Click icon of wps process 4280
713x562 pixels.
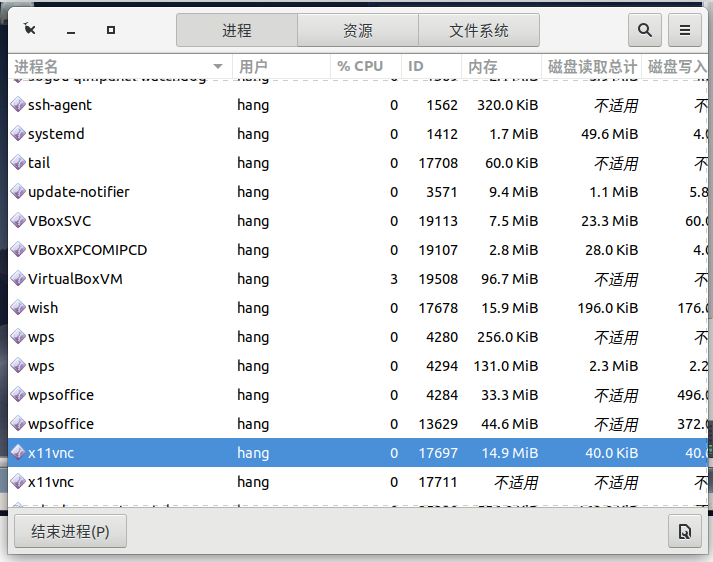pos(18,337)
